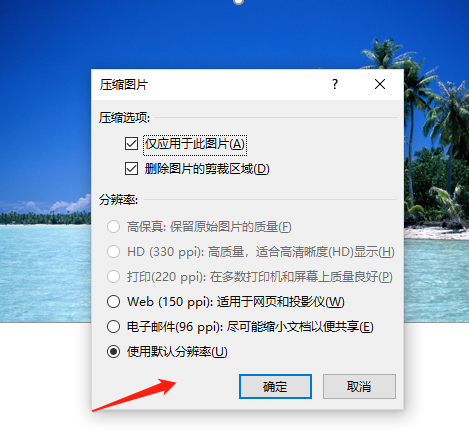The image size is (469, 431).
Task: Select 高保真 original quality radio option
Action: click(x=113, y=227)
